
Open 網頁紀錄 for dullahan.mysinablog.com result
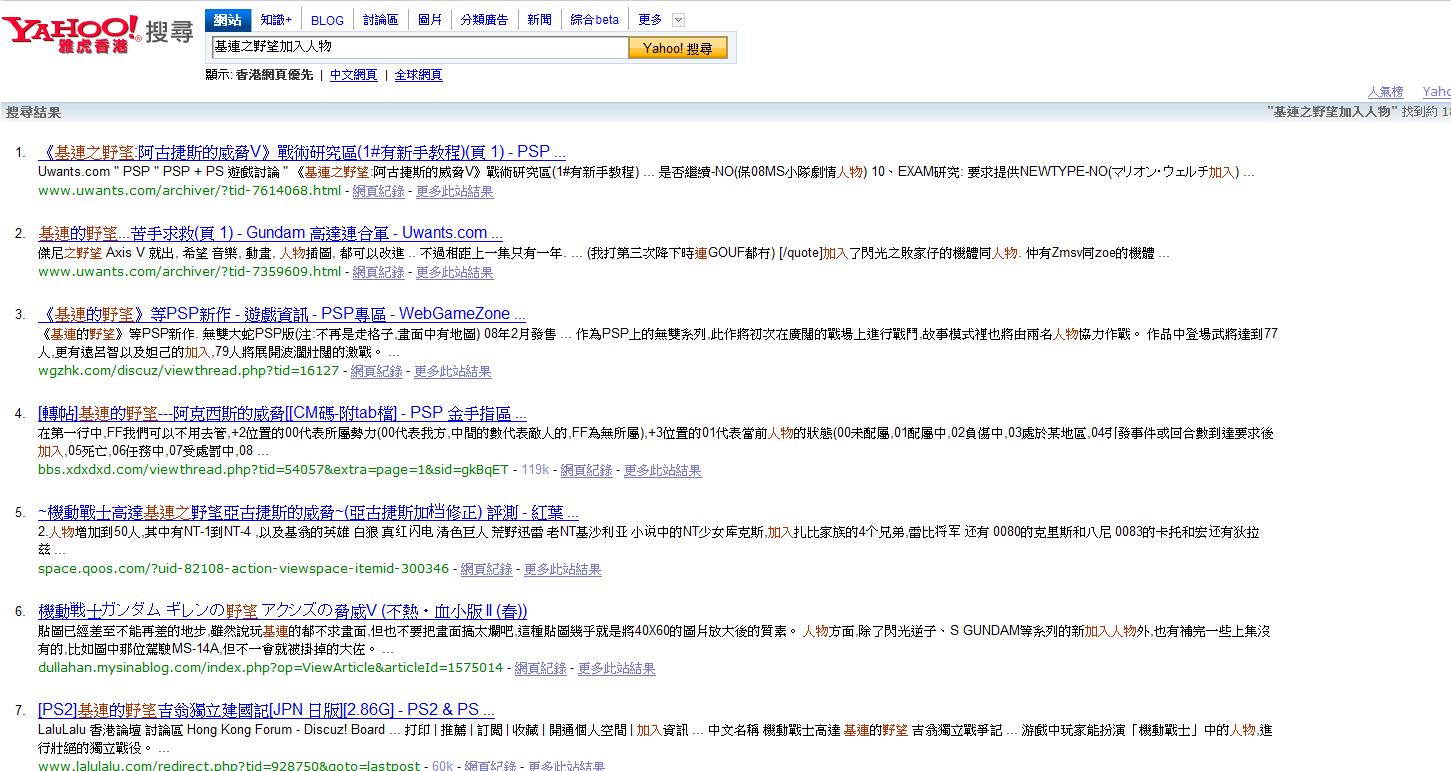click(x=541, y=668)
